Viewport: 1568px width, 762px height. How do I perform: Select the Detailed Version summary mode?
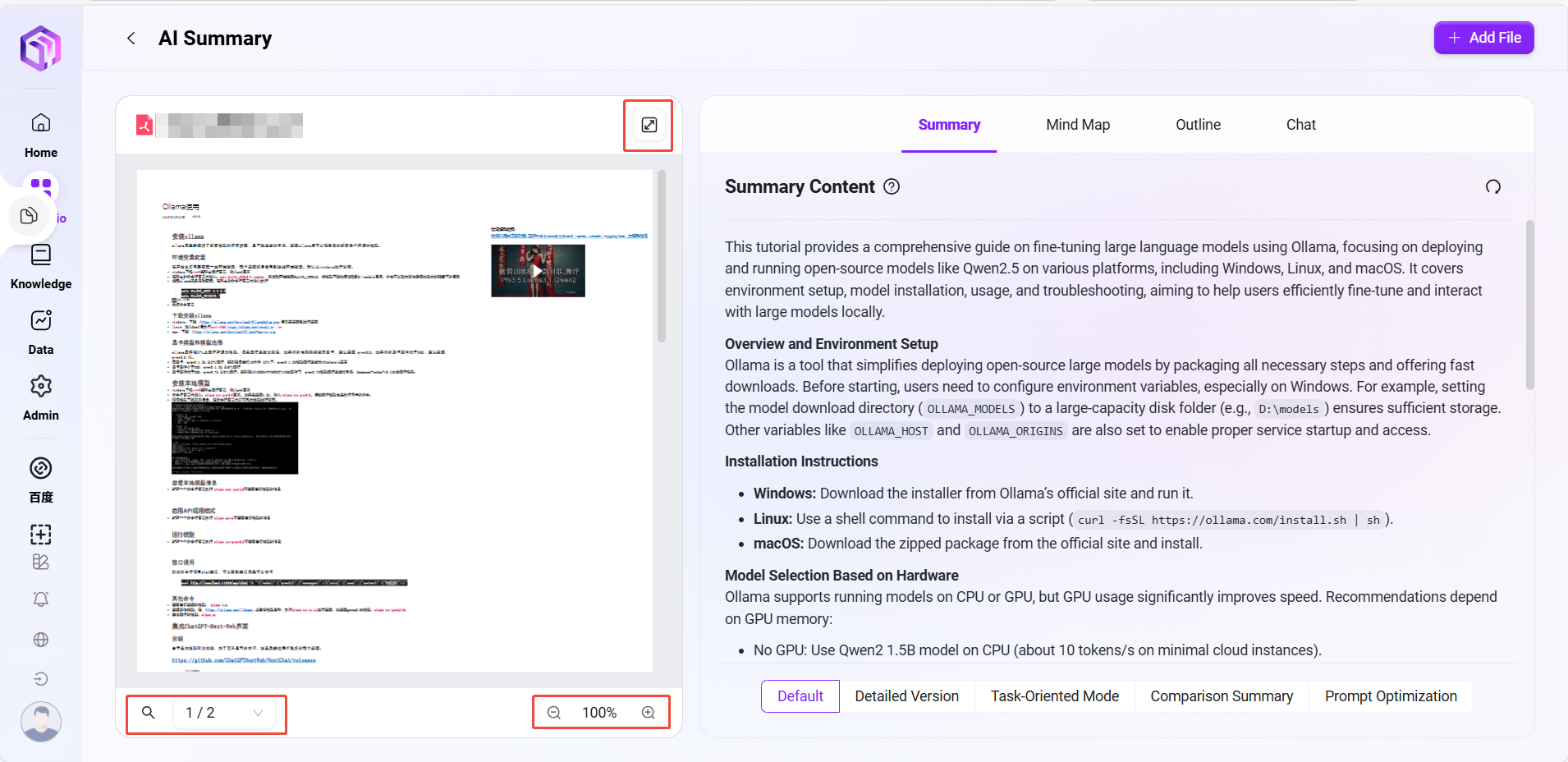pos(906,696)
